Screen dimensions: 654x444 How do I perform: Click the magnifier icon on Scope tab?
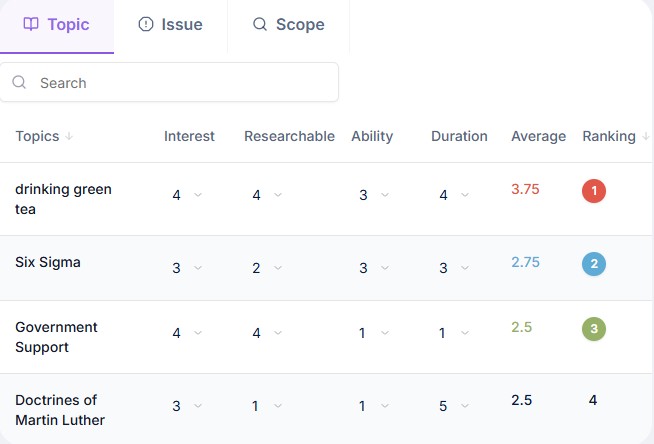click(x=259, y=24)
